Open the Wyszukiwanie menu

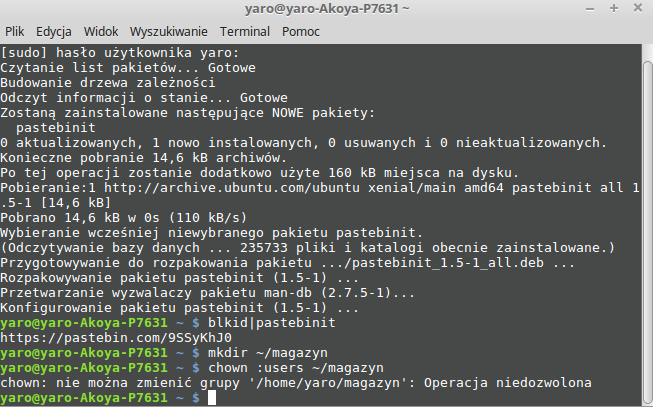pyautogui.click(x=169, y=32)
